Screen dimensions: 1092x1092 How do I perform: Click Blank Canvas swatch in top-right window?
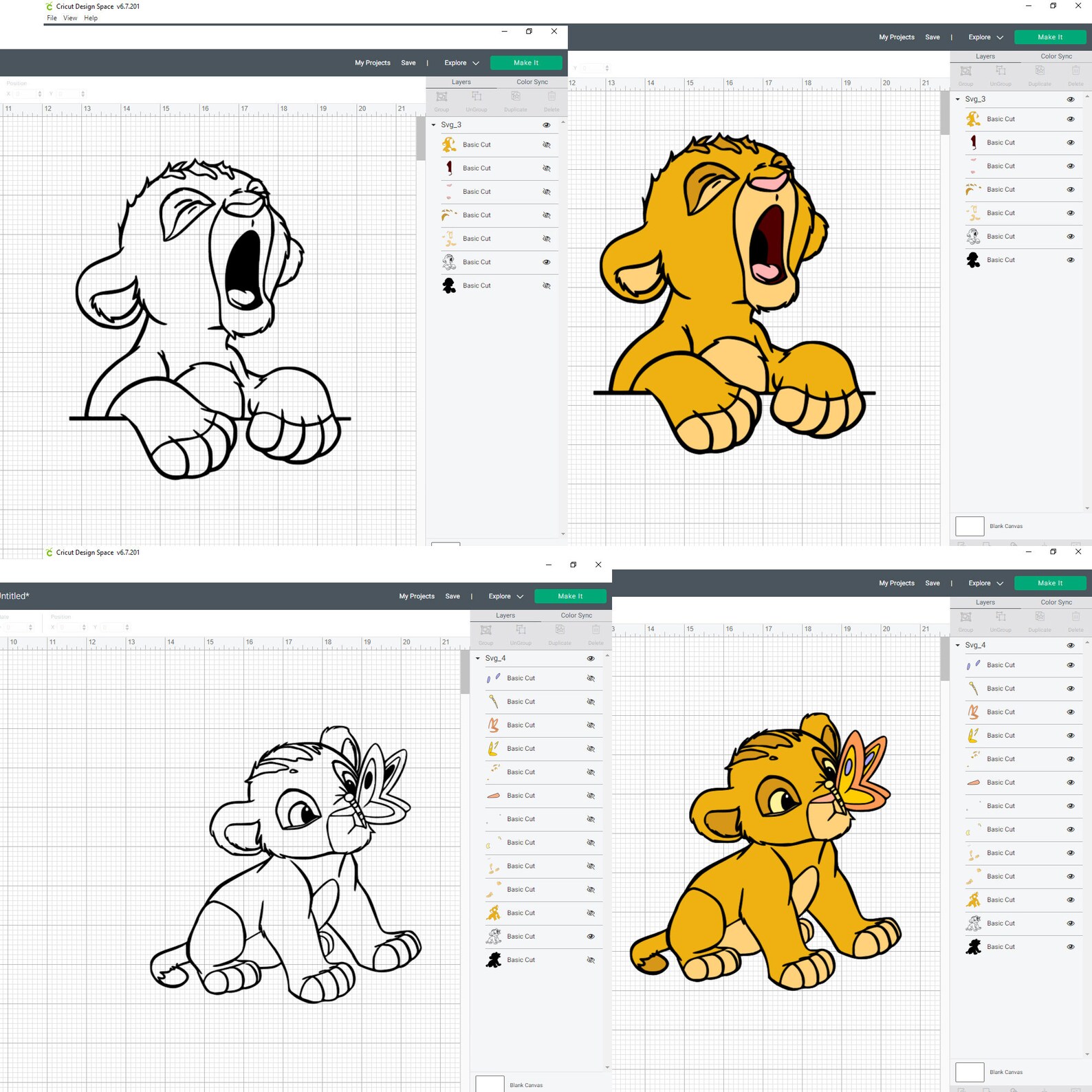970,526
